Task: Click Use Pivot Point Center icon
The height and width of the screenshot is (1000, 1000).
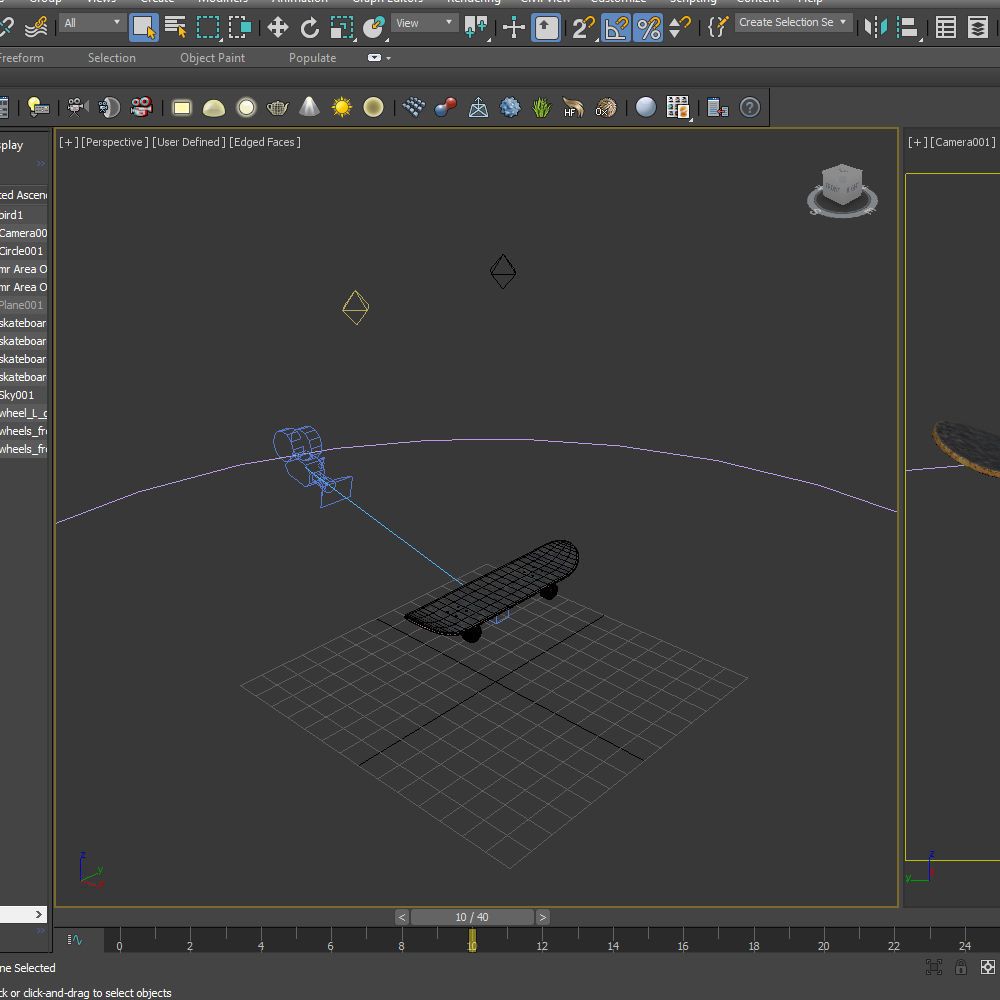Action: [x=476, y=27]
